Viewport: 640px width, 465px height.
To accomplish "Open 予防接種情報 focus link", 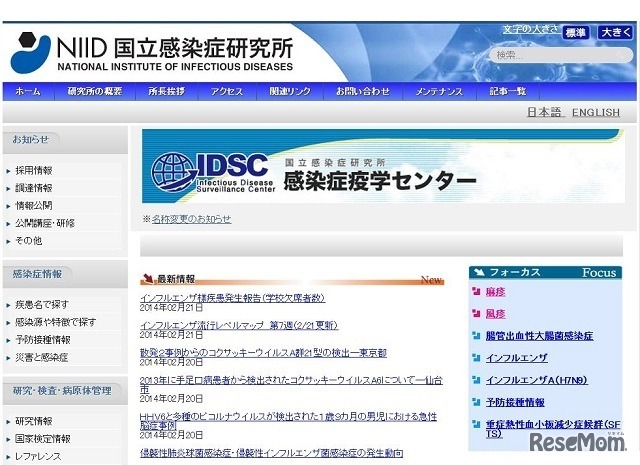I will 515,402.
